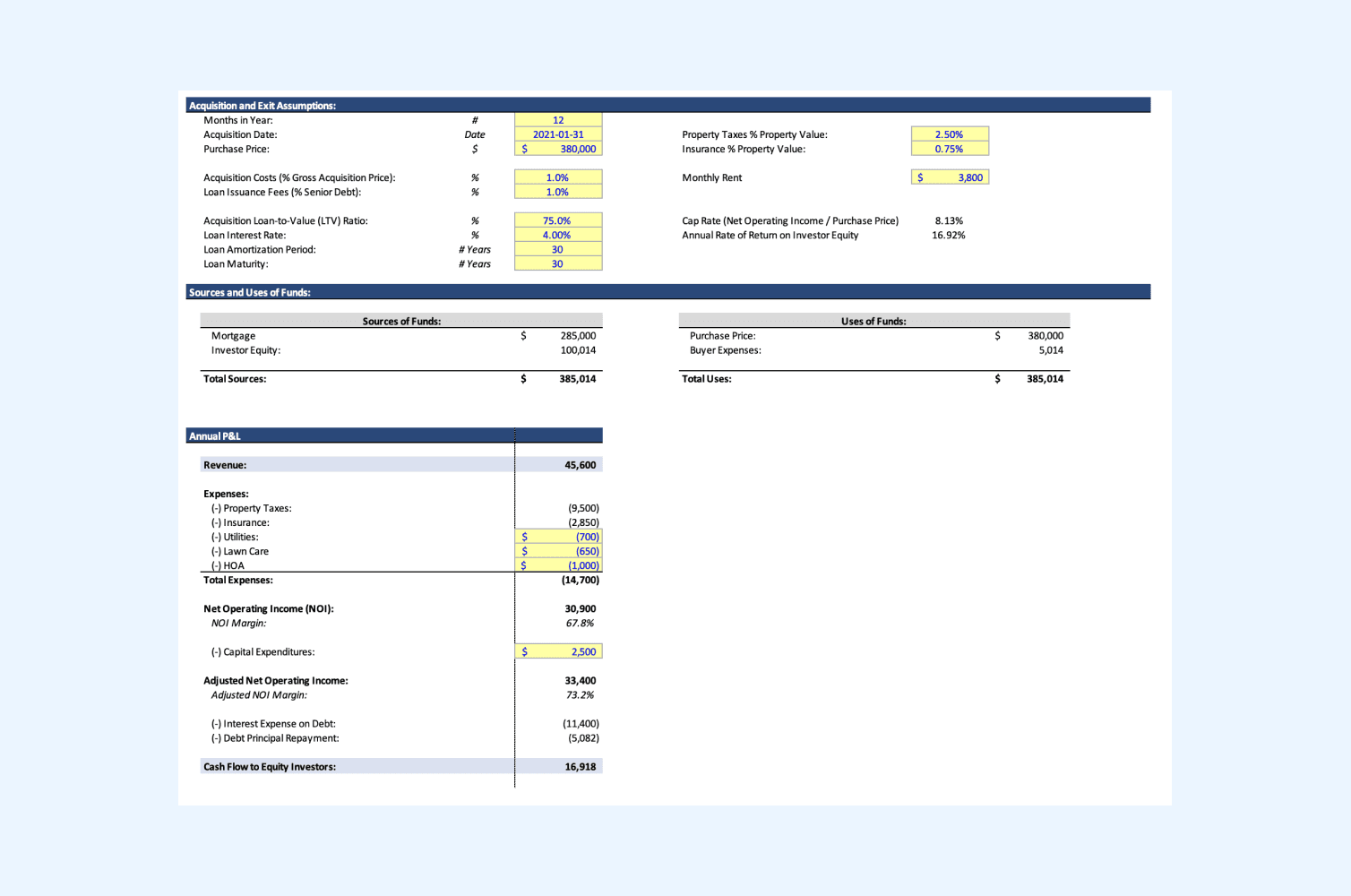Viewport: 1351px width, 896px height.
Task: Select the Utilities (700) input cell
Action: 558,537
